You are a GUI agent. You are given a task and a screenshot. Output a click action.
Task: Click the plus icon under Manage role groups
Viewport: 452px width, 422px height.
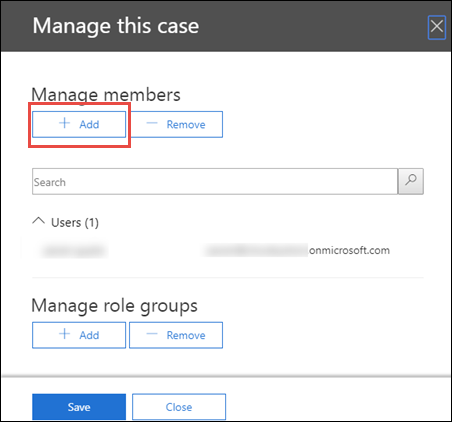[64, 334]
